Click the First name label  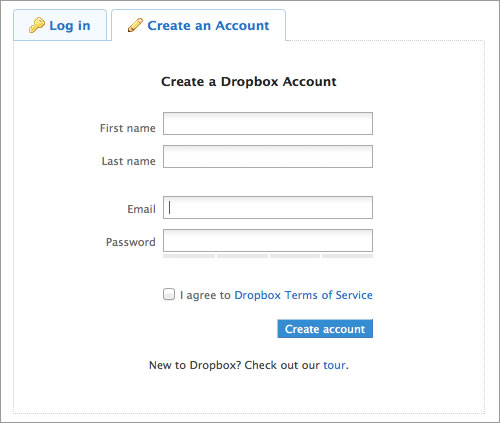[128, 128]
